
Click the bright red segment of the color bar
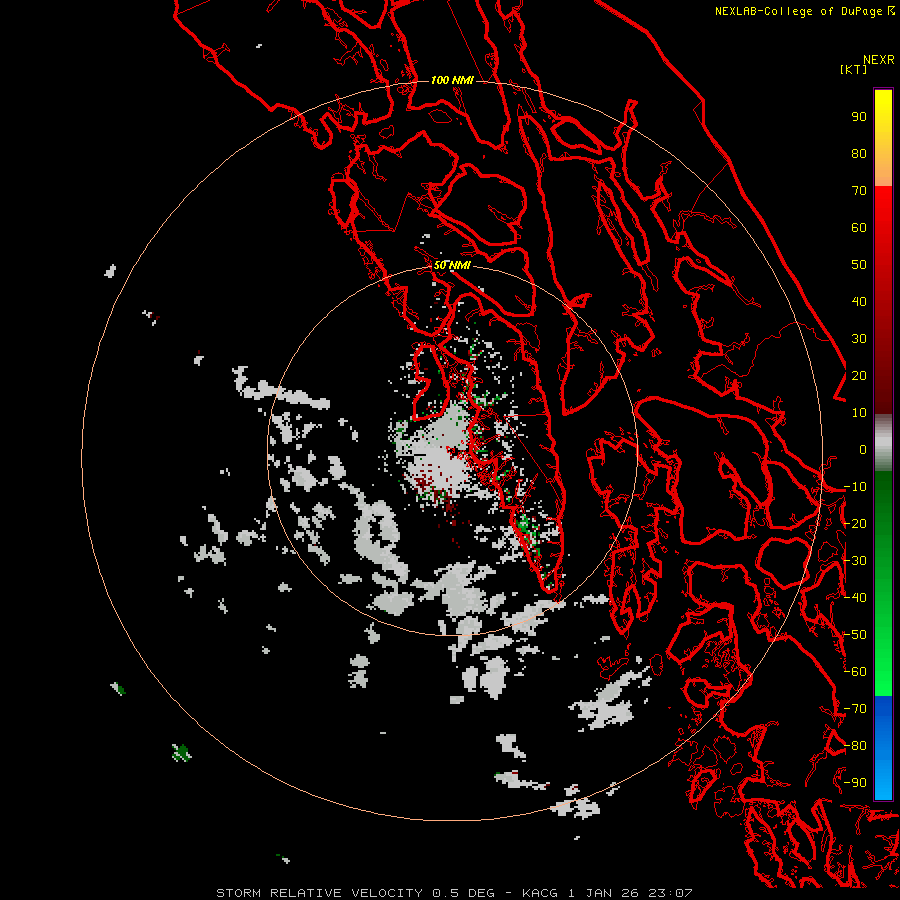(883, 230)
